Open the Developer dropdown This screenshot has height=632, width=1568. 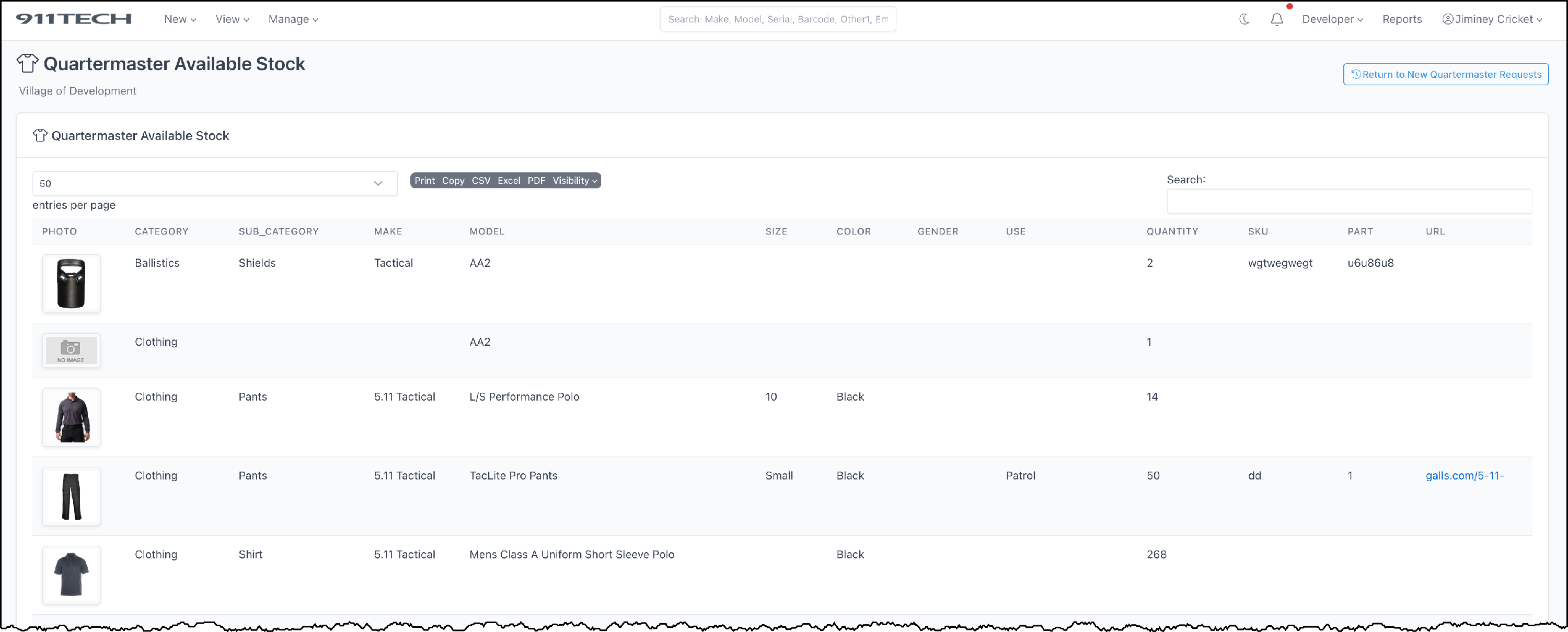[1332, 19]
